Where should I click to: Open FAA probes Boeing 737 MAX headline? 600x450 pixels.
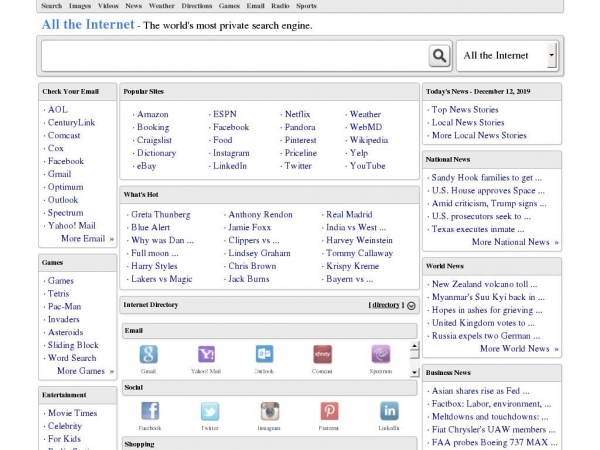(x=494, y=443)
